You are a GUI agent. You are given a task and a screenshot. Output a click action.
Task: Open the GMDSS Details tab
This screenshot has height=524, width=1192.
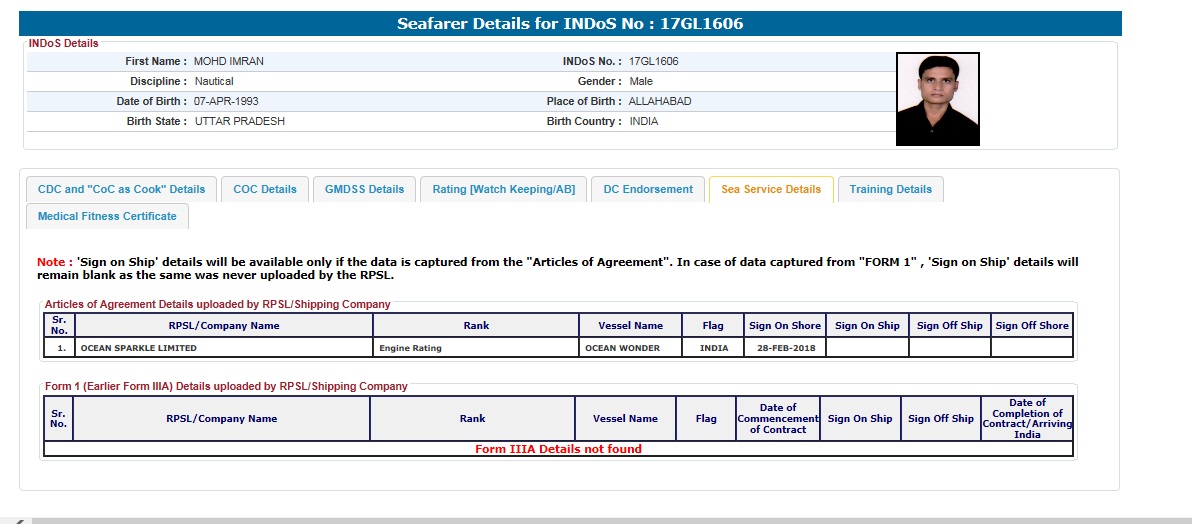364,189
